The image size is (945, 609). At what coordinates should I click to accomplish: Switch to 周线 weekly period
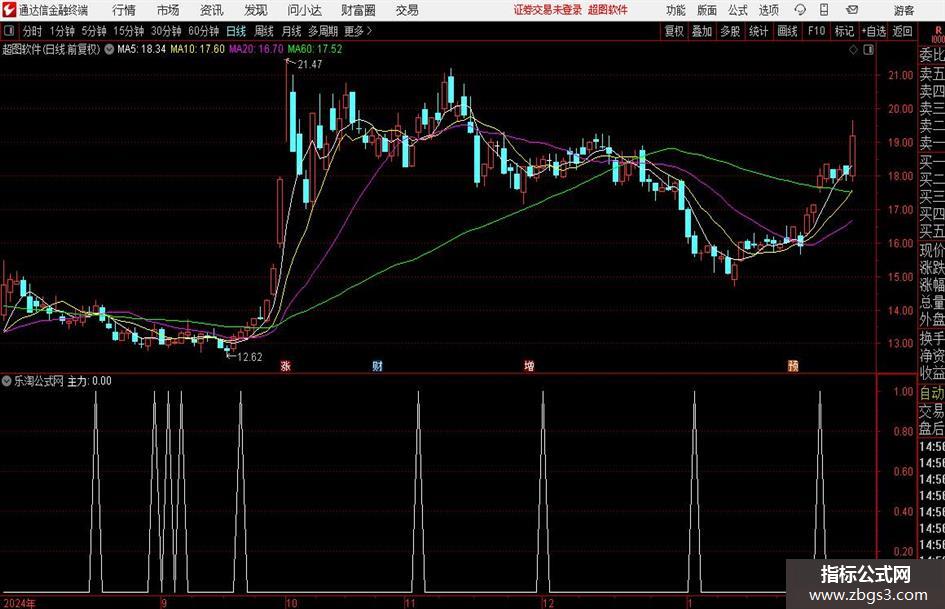(x=264, y=31)
